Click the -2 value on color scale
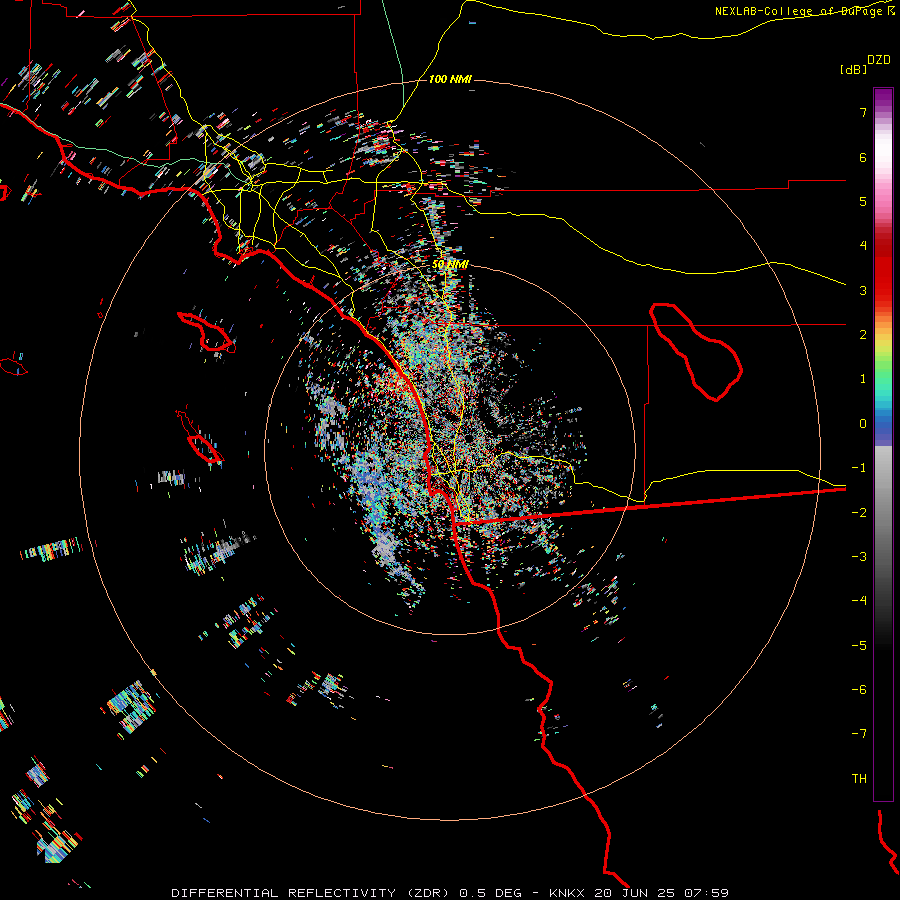Image resolution: width=900 pixels, height=900 pixels. coord(859,512)
